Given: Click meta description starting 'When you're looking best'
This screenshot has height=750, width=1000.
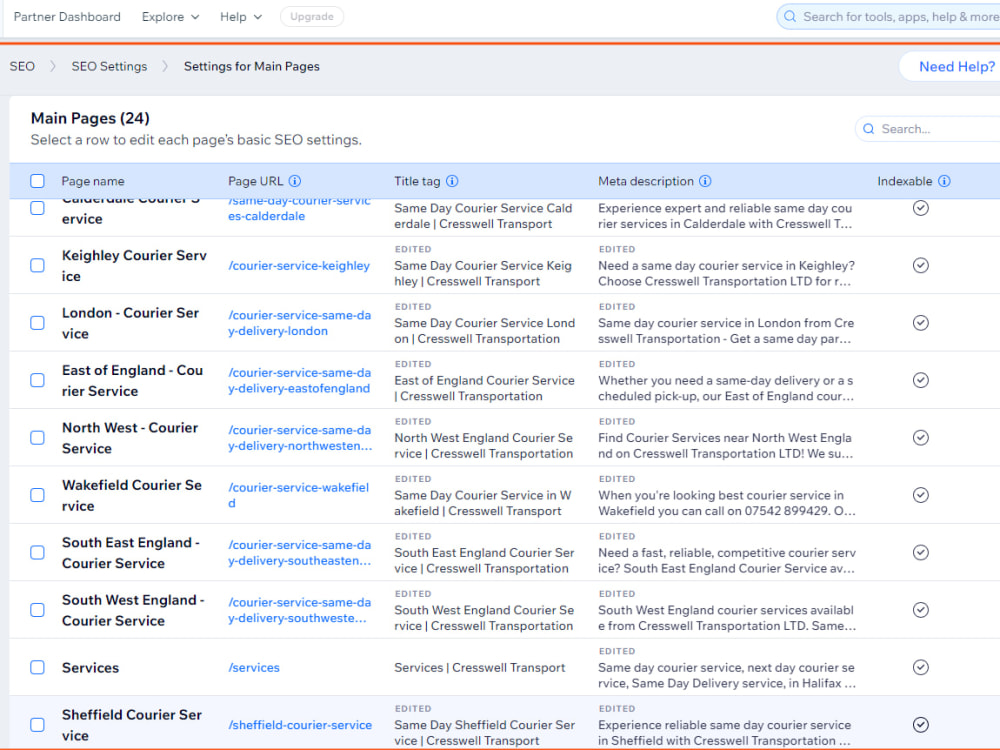Looking at the screenshot, I should click(x=727, y=503).
